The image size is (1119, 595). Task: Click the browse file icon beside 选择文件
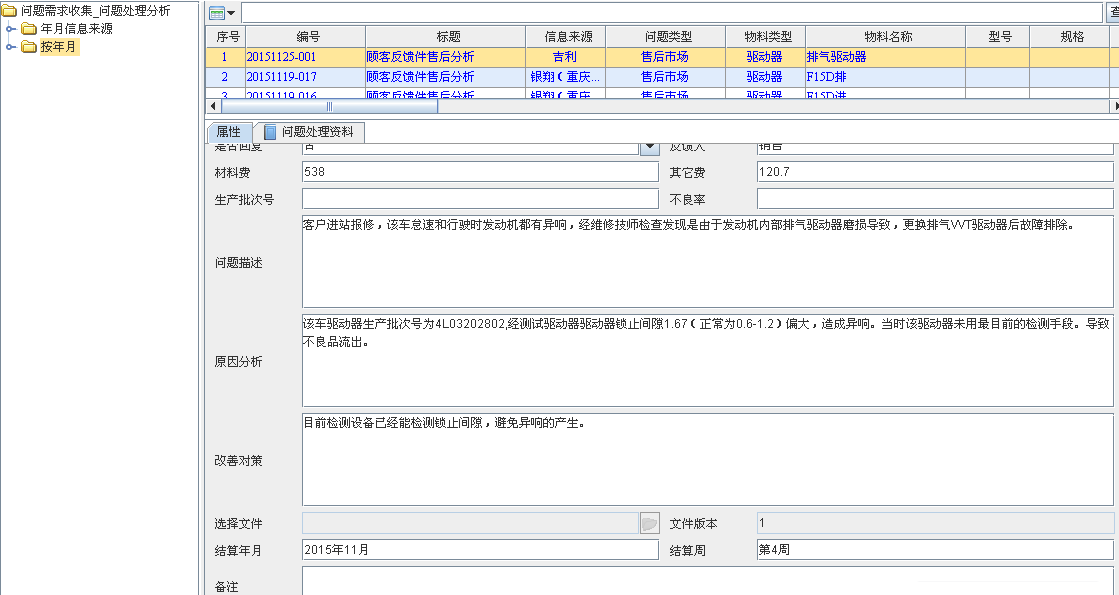(x=649, y=523)
